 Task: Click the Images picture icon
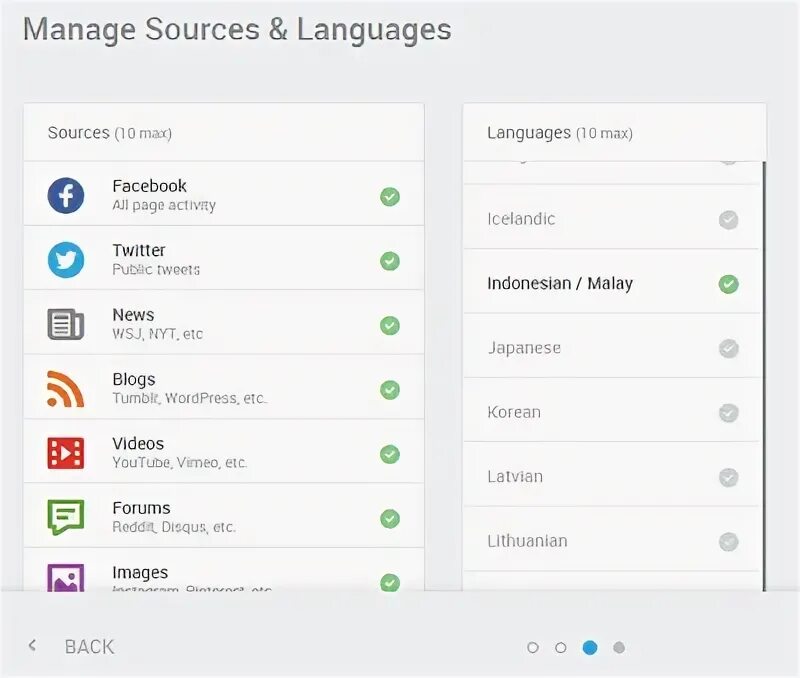coord(66,578)
